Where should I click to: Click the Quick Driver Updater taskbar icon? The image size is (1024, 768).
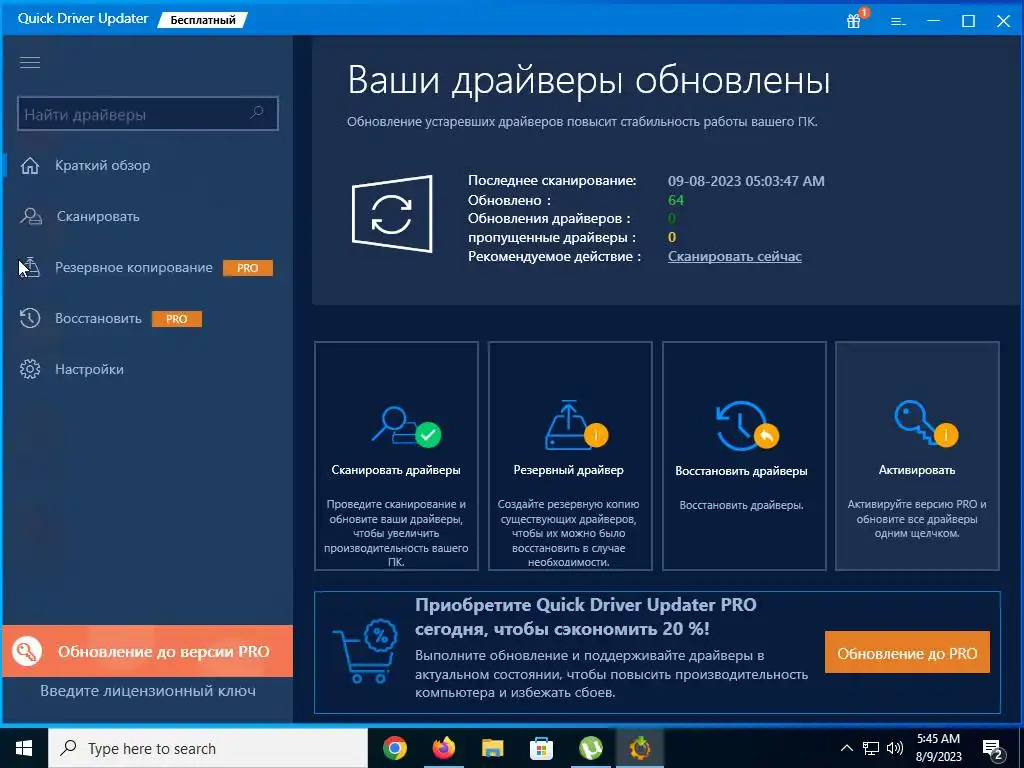639,748
